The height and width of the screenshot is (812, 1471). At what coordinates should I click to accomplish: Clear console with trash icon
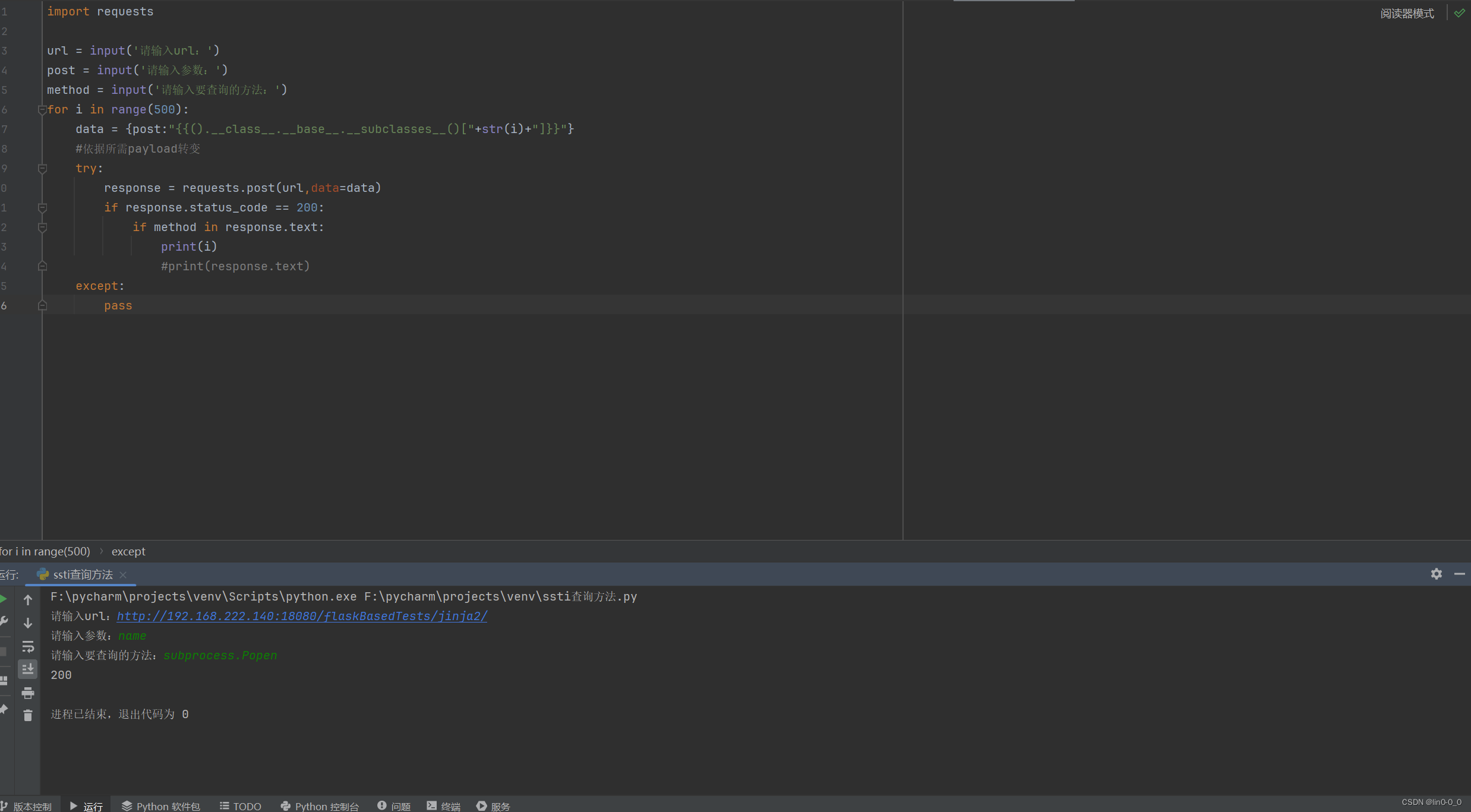(28, 715)
